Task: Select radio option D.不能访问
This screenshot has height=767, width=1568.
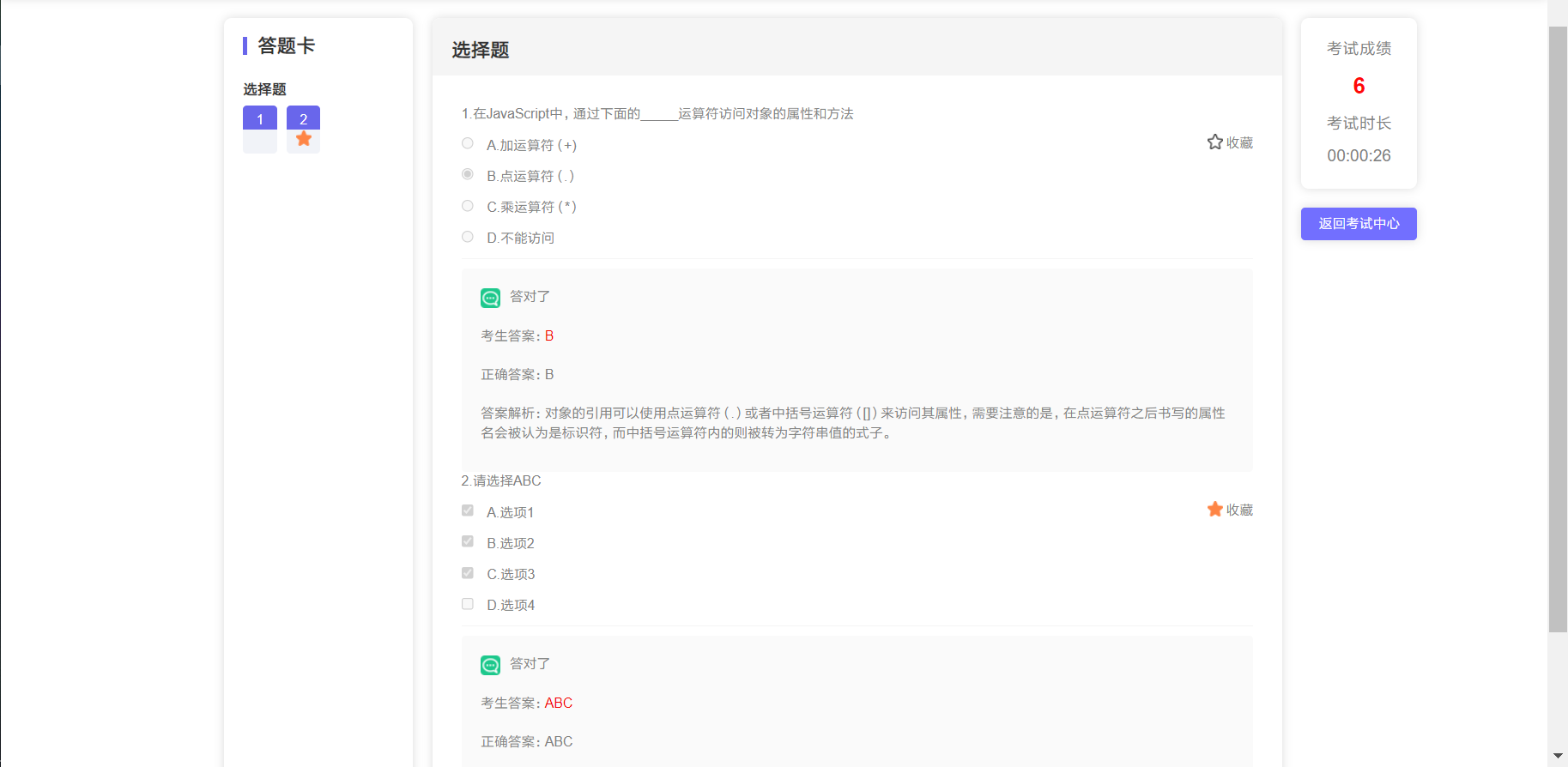Action: (468, 237)
